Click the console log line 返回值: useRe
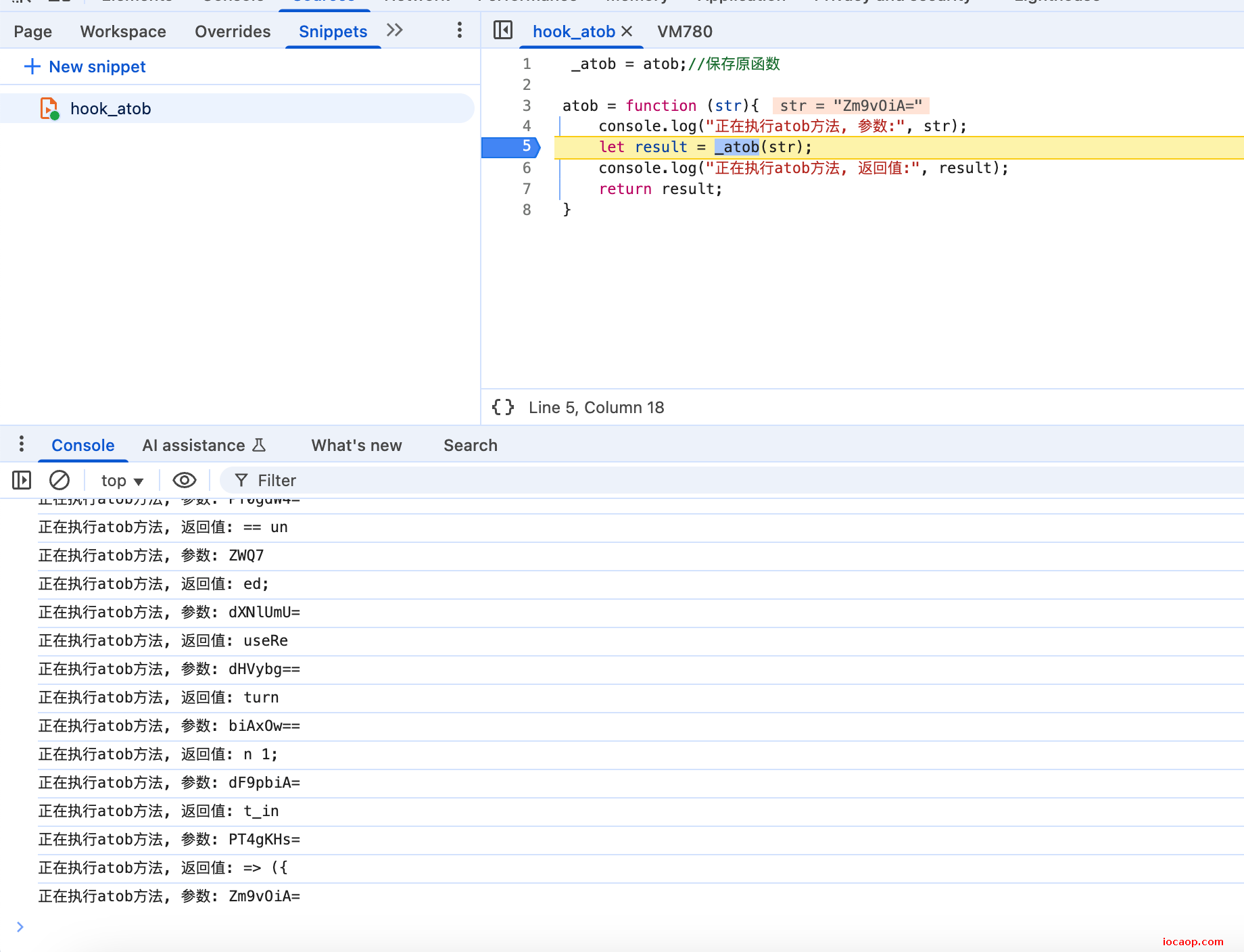Image resolution: width=1244 pixels, height=952 pixels. (641, 641)
